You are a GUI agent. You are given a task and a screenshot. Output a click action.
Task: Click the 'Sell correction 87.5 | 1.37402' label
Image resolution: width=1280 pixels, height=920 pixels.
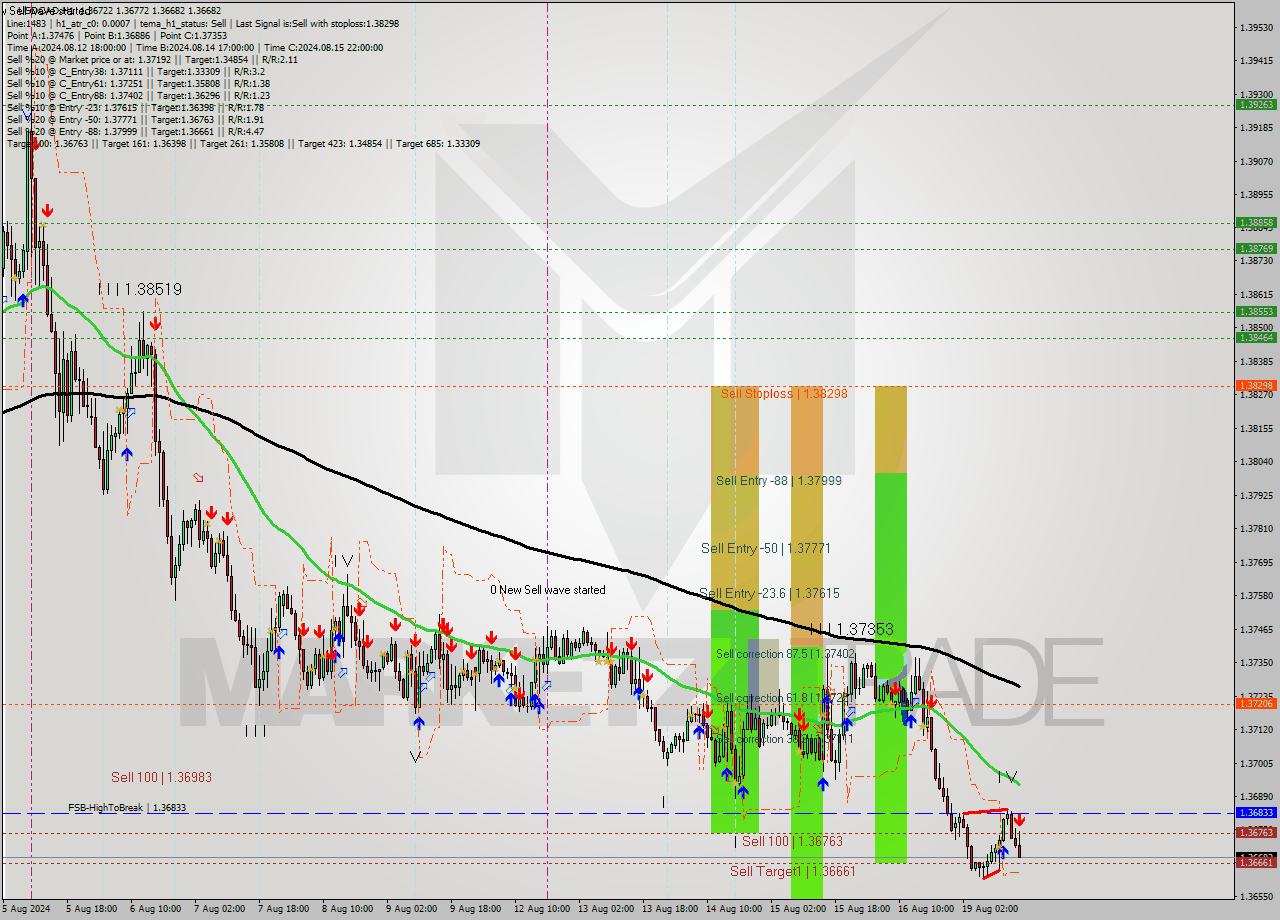(785, 654)
